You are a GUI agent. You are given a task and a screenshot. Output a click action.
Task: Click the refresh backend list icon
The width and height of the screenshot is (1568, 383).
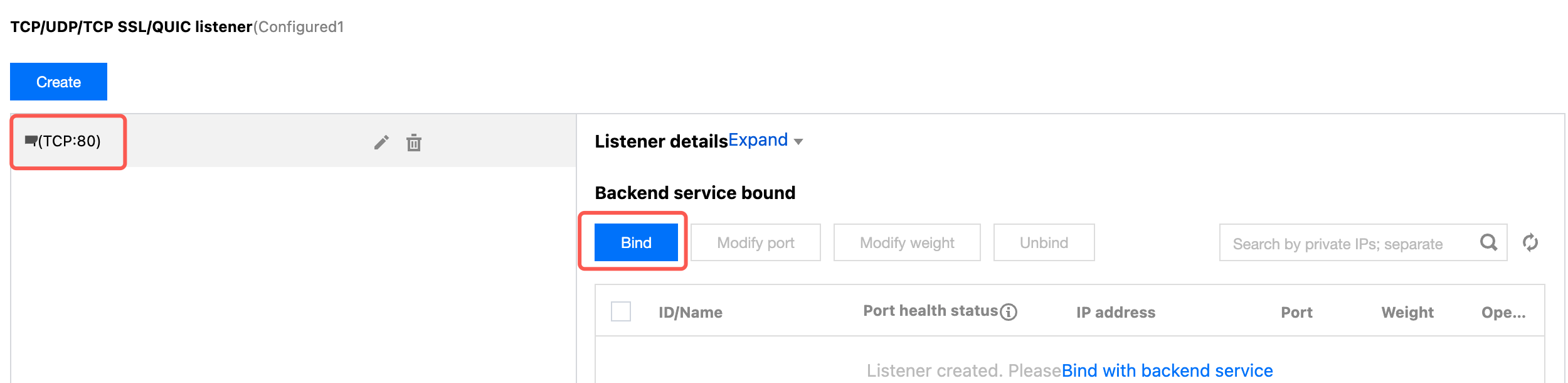(1530, 242)
